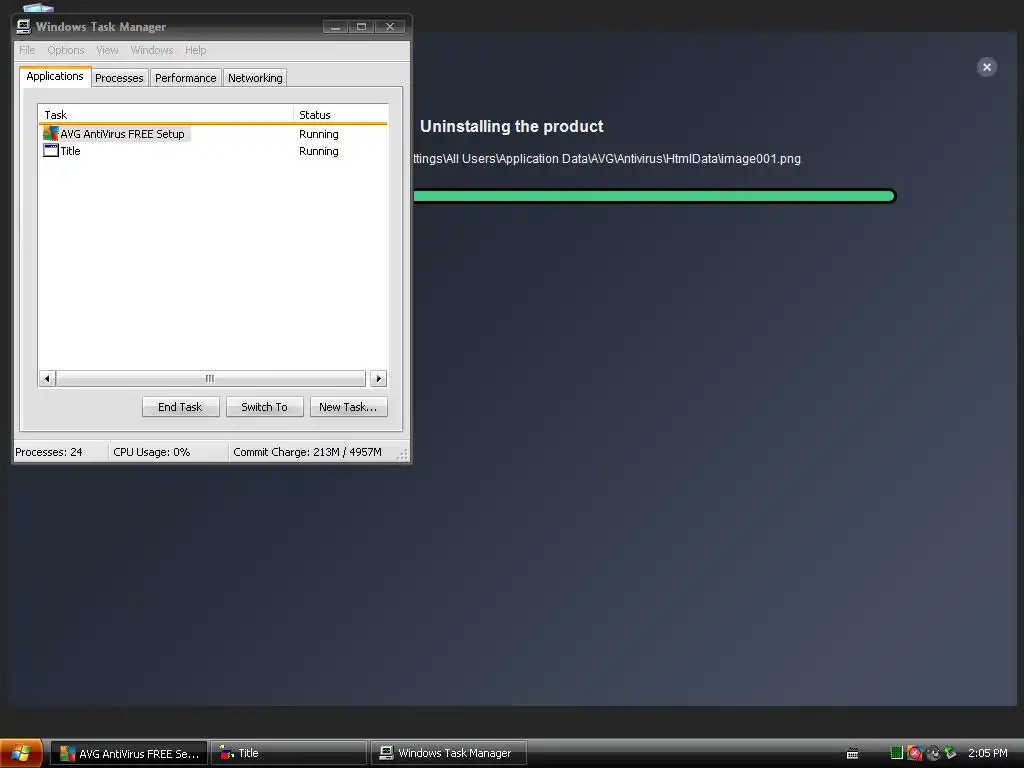This screenshot has height=768, width=1024.
Task: Switch to the Processes tab
Action: click(x=119, y=78)
